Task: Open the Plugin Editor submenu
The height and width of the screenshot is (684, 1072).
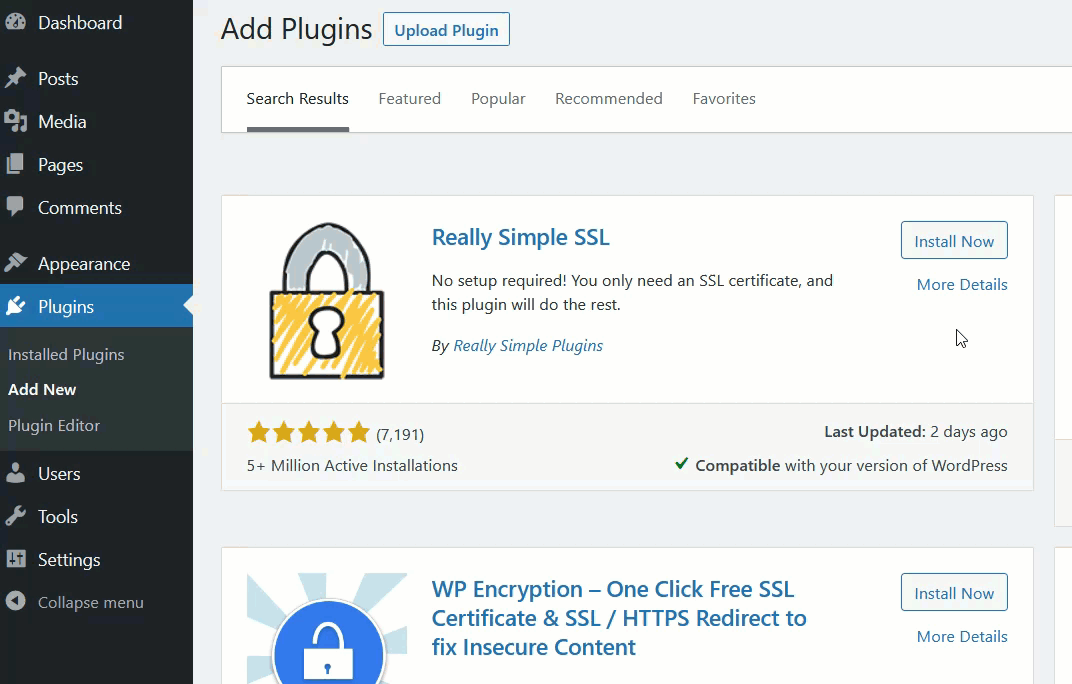Action: (x=54, y=425)
